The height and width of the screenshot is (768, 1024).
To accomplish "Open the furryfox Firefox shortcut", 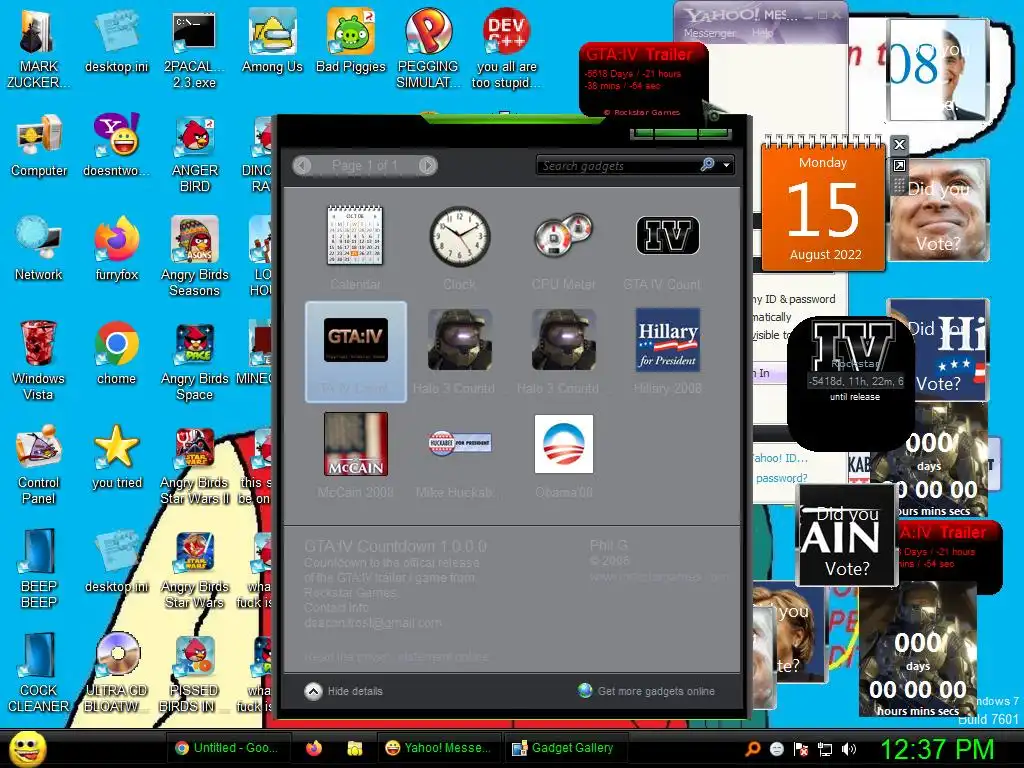I will pos(116,249).
